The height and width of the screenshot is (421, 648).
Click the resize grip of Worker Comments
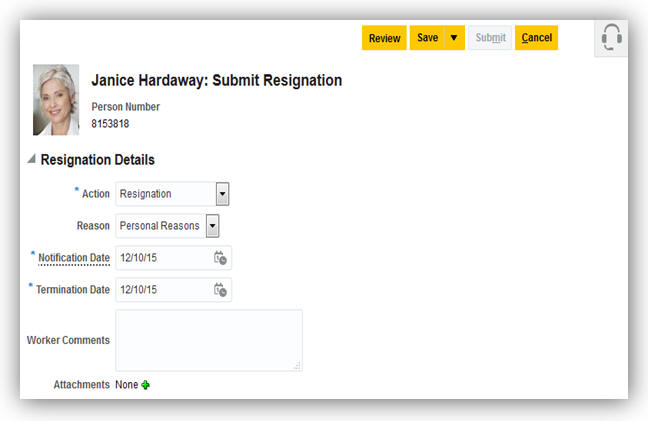pyautogui.click(x=296, y=366)
